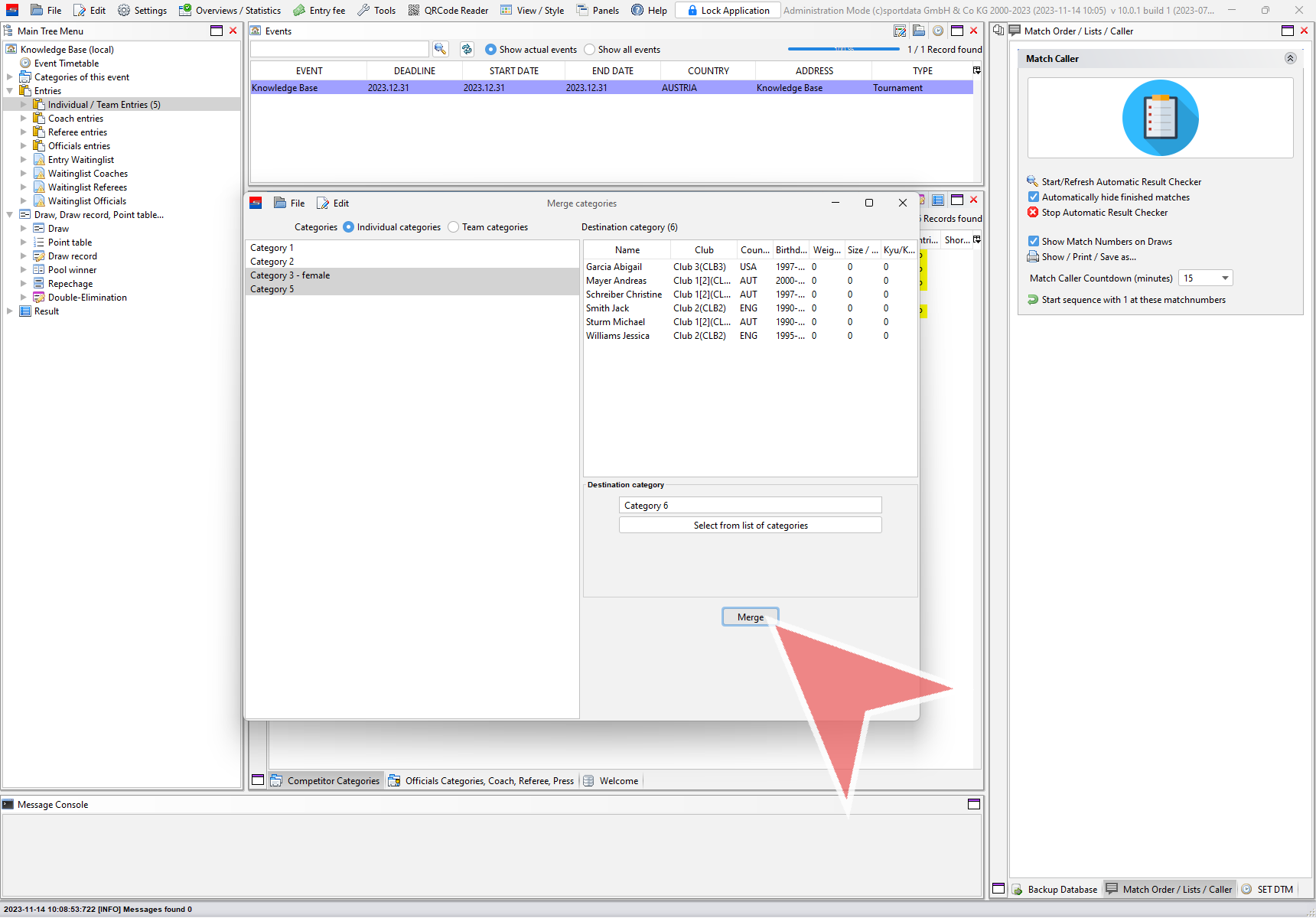The width and height of the screenshot is (1316, 918).
Task: Click Select from list of categories
Action: tap(750, 526)
